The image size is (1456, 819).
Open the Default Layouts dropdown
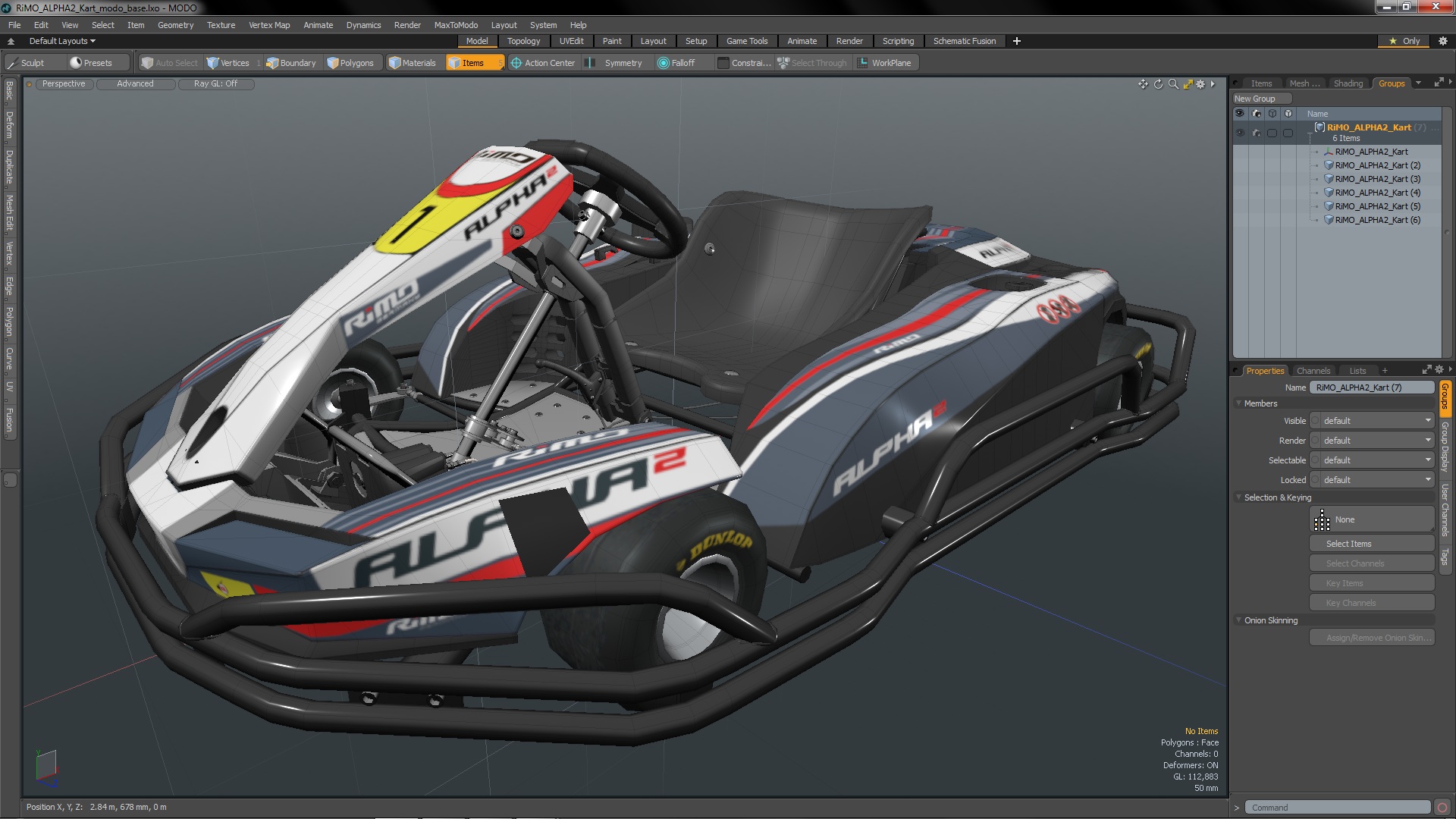tap(62, 41)
